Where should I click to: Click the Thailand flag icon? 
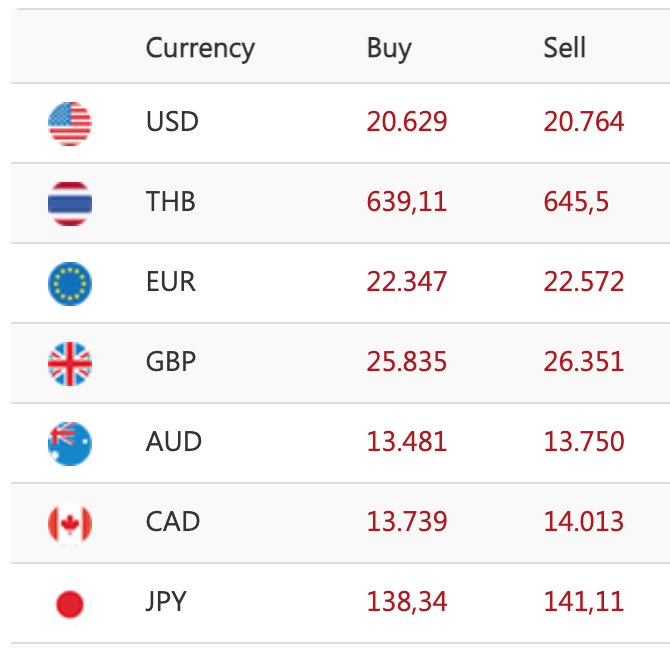70,203
